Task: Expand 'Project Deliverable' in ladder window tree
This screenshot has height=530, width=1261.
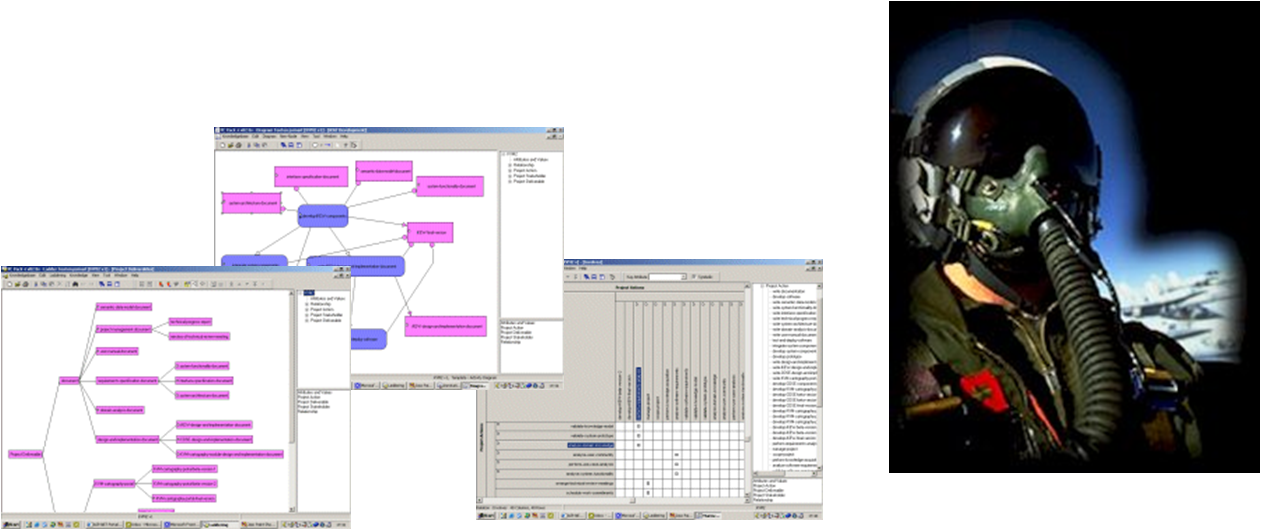Action: [307, 320]
